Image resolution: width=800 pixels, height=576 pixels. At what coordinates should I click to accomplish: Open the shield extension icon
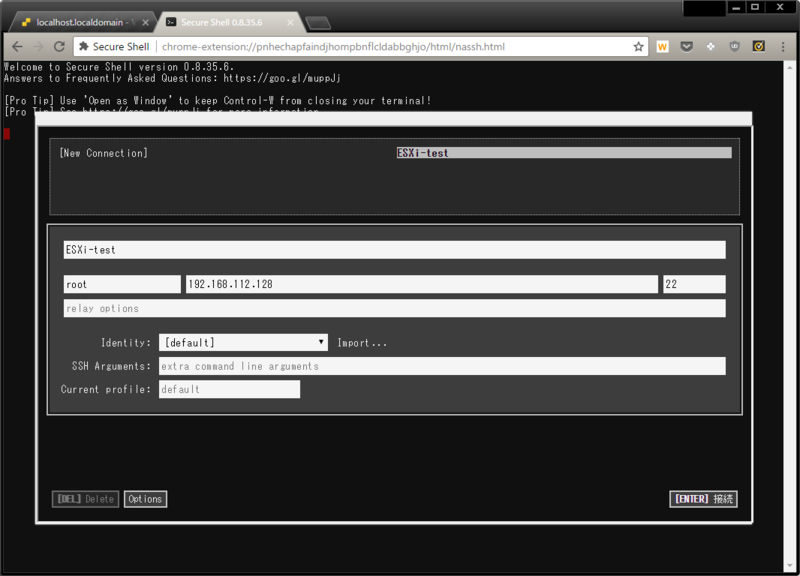[x=734, y=46]
